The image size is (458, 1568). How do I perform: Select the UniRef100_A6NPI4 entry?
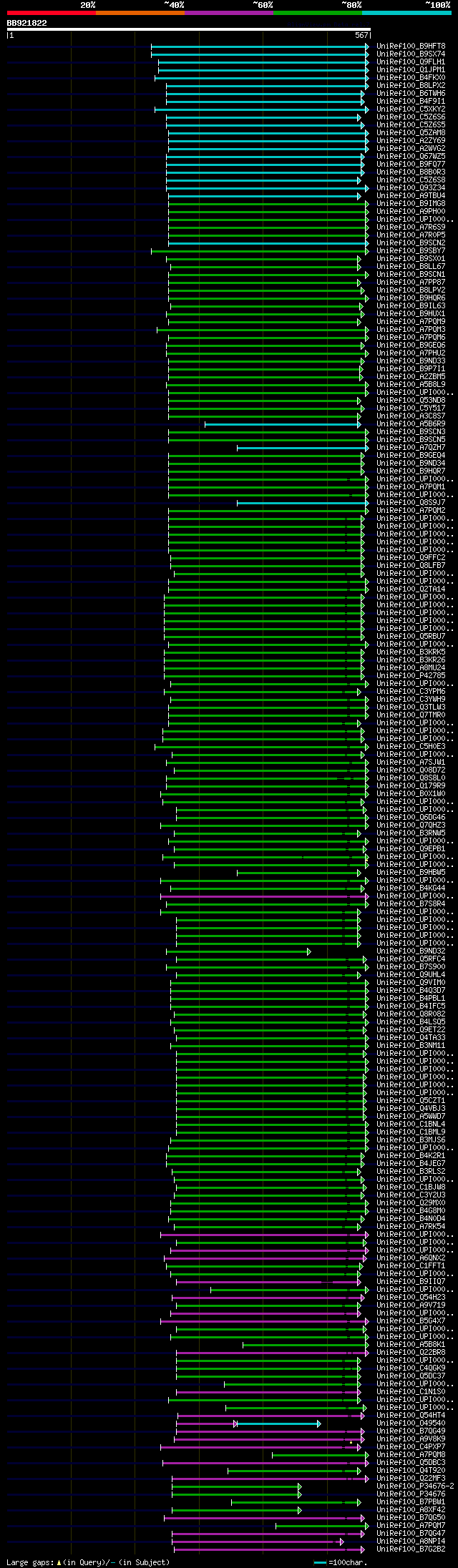click(x=411, y=1541)
